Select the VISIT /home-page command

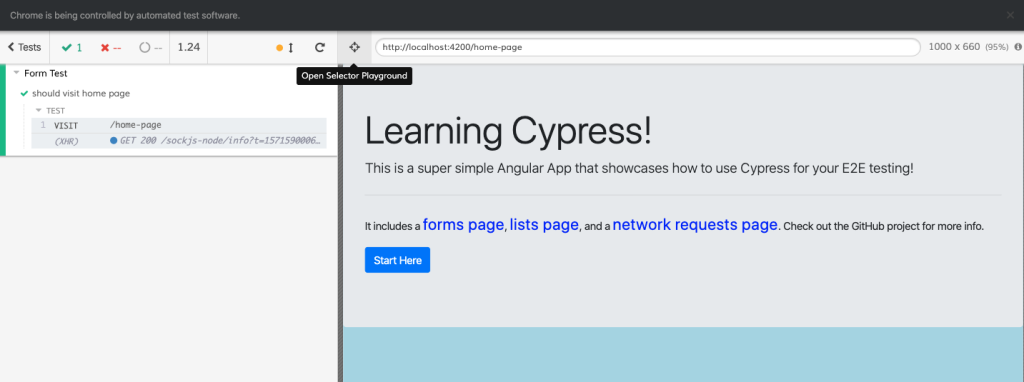179,125
